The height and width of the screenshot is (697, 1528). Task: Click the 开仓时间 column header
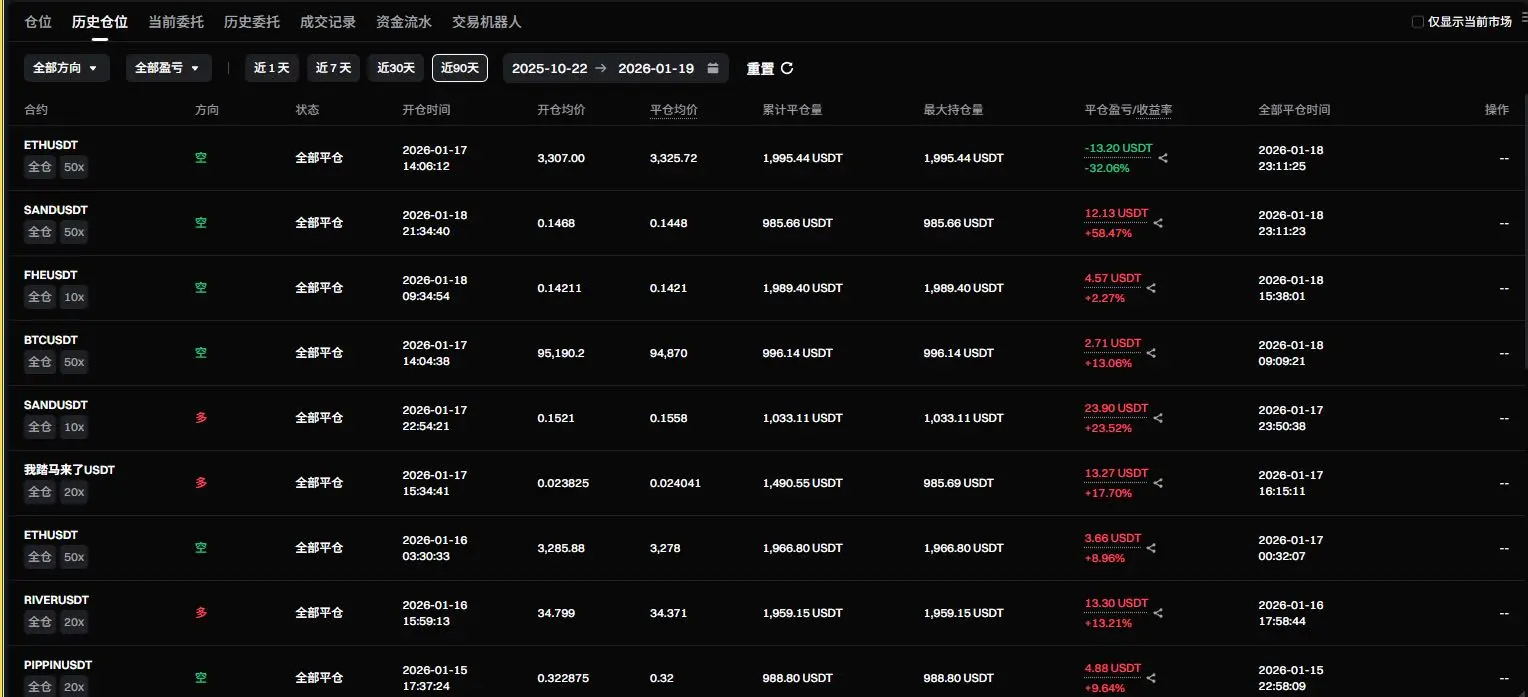pos(426,109)
